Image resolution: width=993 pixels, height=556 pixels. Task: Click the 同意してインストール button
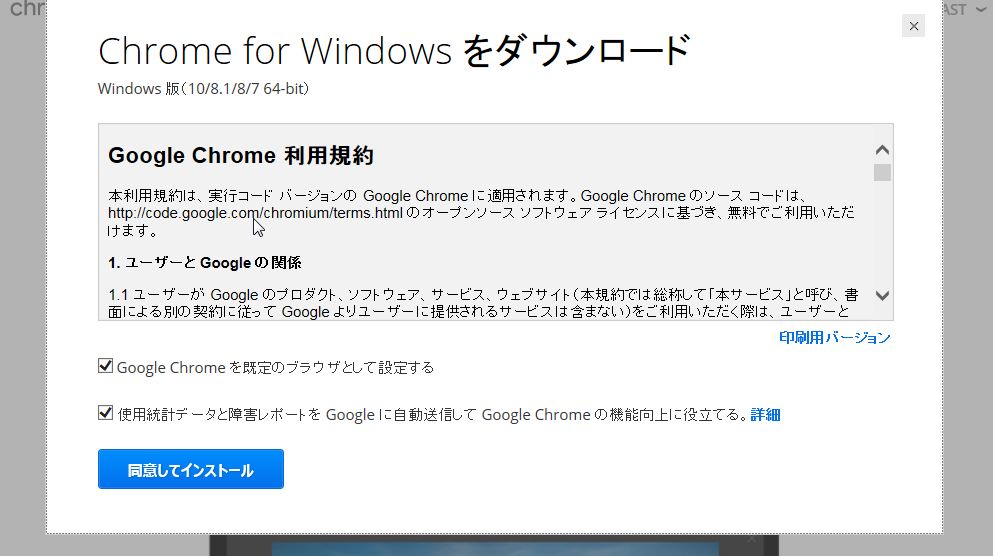(x=191, y=469)
